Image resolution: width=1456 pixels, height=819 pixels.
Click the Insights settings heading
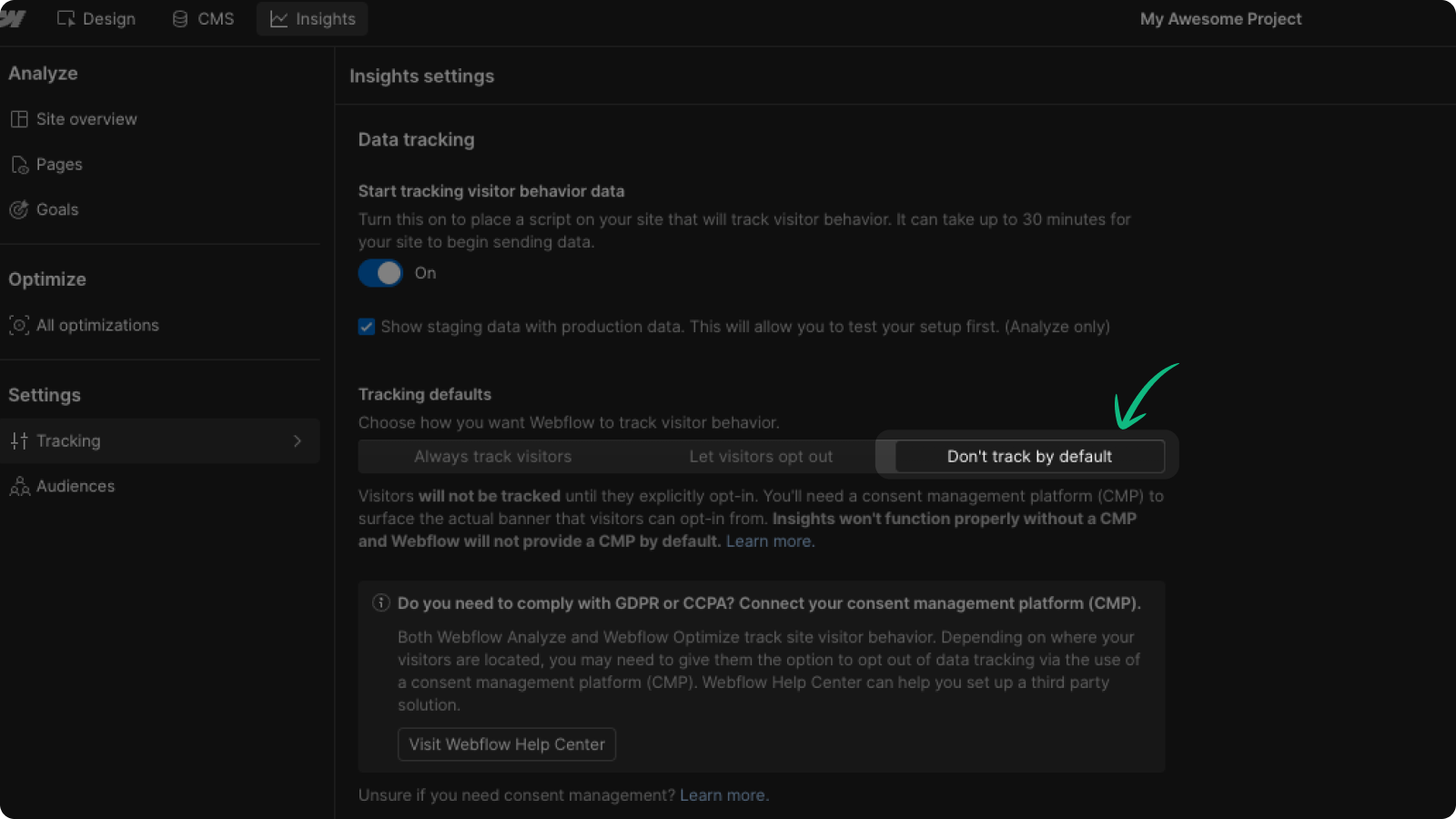pos(422,76)
